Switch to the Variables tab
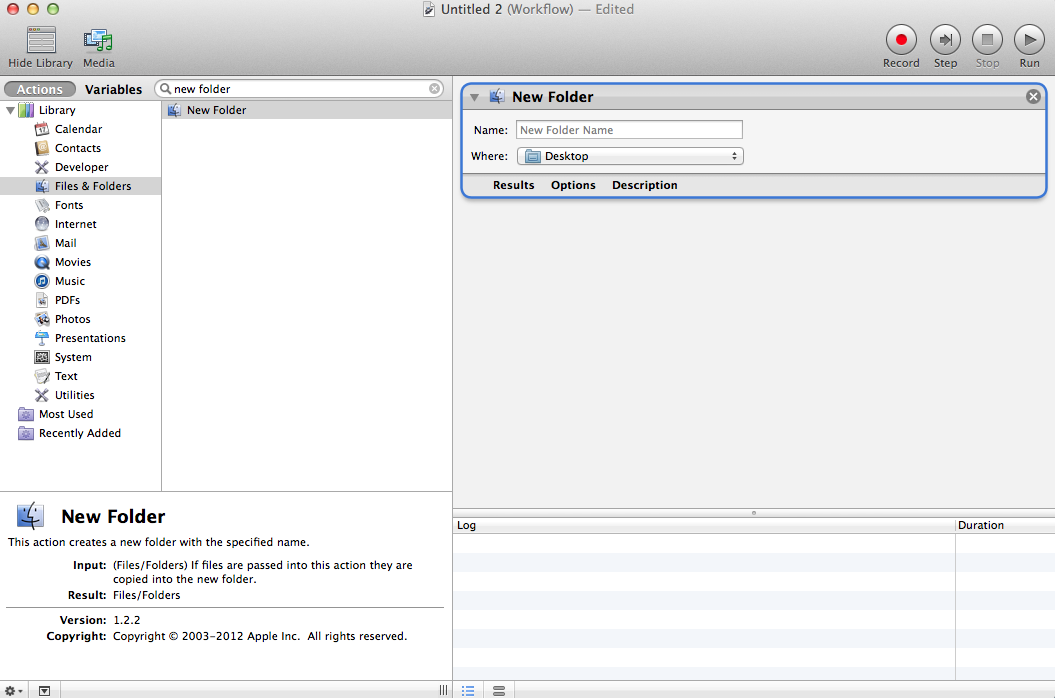This screenshot has width=1055, height=698. click(113, 88)
